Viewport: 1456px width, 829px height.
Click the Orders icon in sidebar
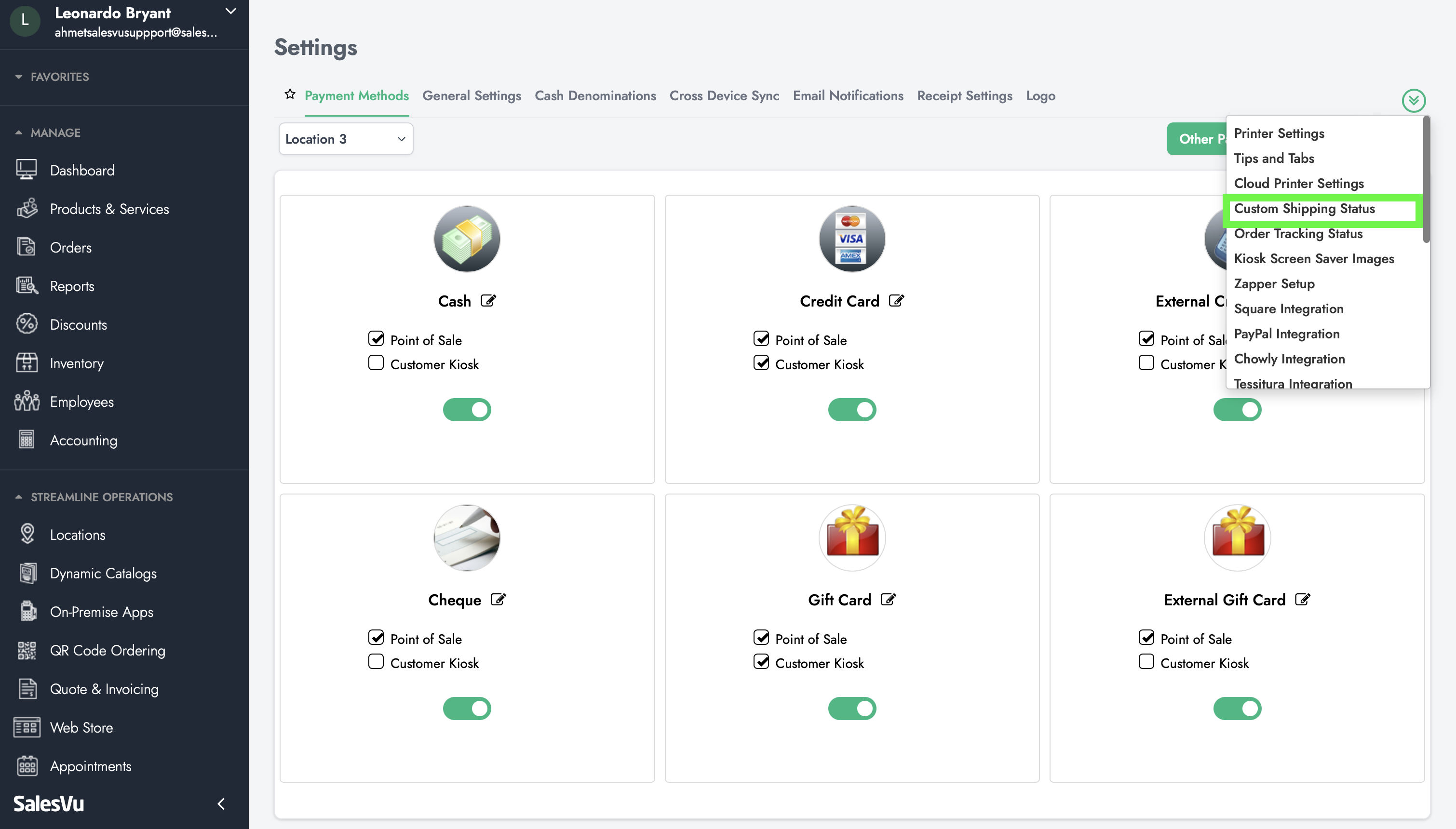click(28, 246)
